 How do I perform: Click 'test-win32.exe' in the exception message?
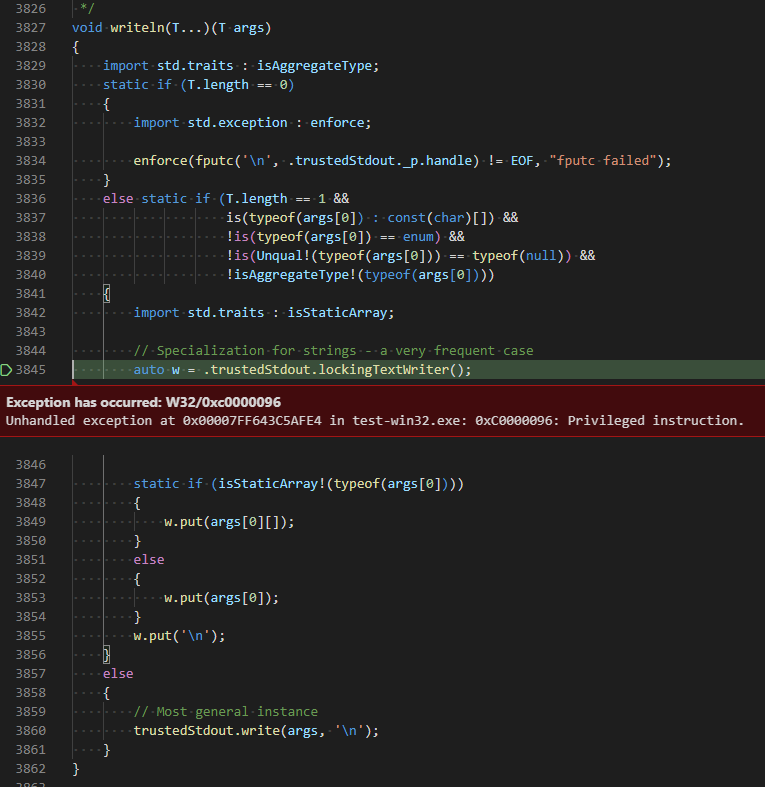click(x=406, y=421)
